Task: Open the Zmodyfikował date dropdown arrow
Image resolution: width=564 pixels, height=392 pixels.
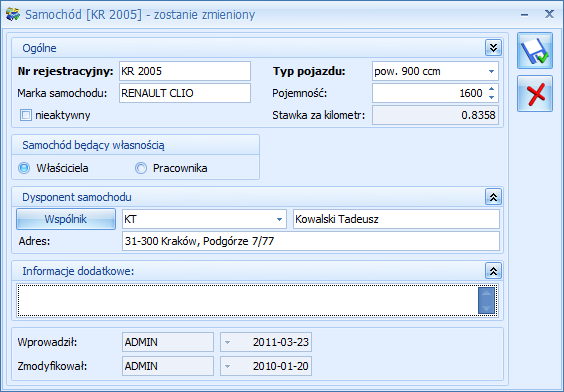Action: (x=227, y=366)
